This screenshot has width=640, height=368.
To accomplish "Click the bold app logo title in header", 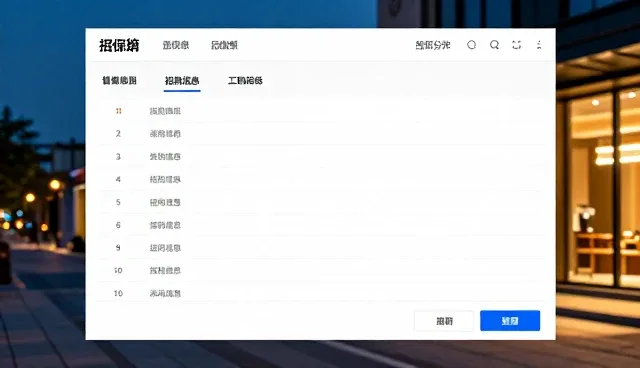I will click(x=119, y=45).
